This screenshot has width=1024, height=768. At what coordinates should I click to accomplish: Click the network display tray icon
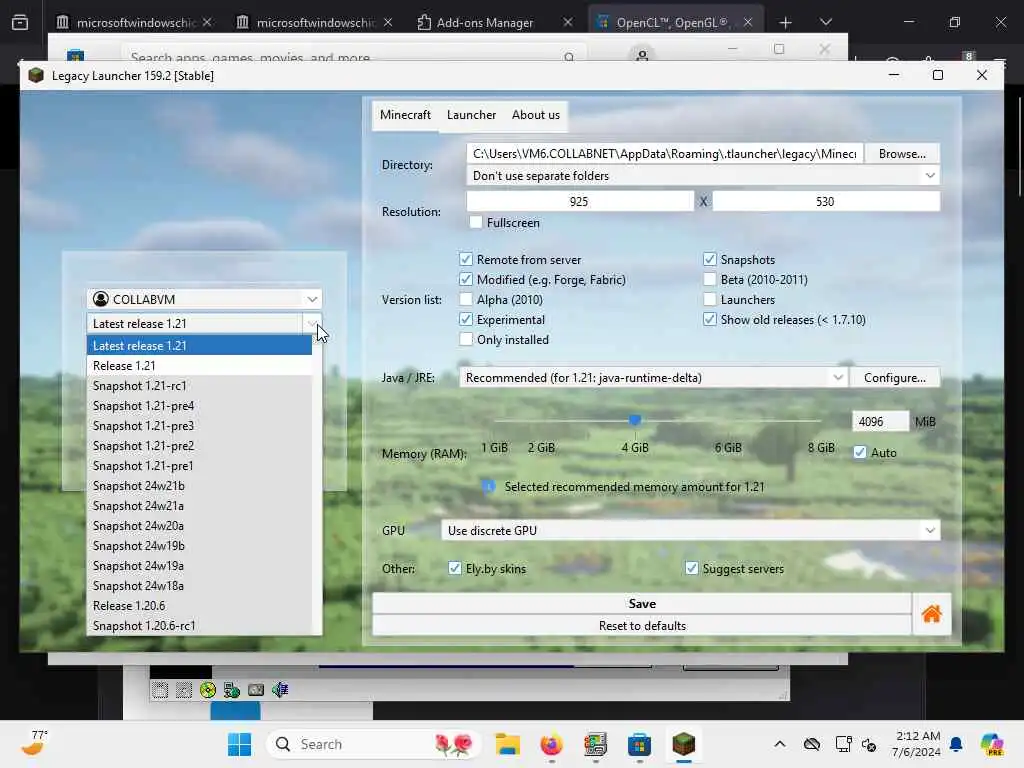[x=843, y=744]
